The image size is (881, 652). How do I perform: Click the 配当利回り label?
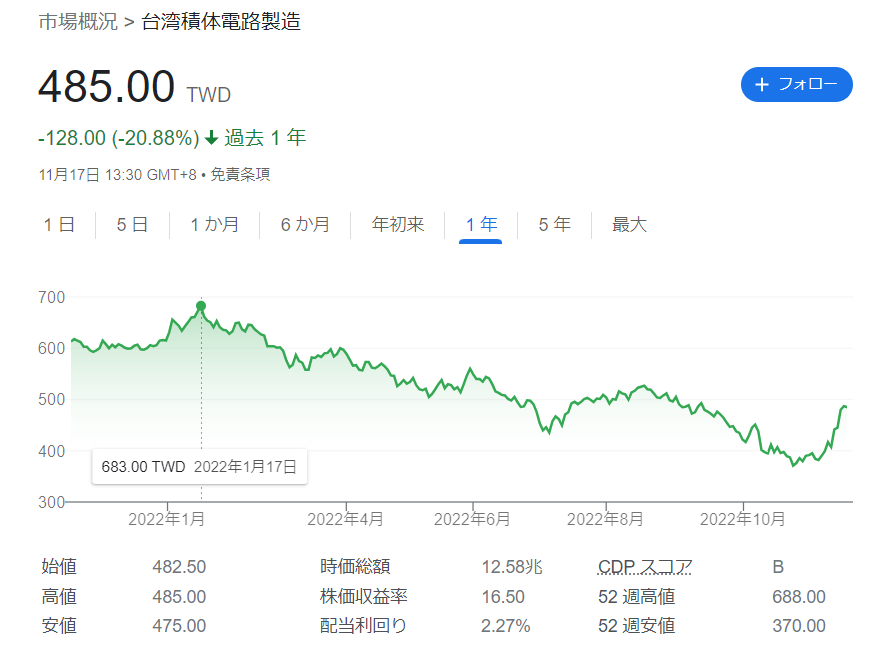click(363, 626)
